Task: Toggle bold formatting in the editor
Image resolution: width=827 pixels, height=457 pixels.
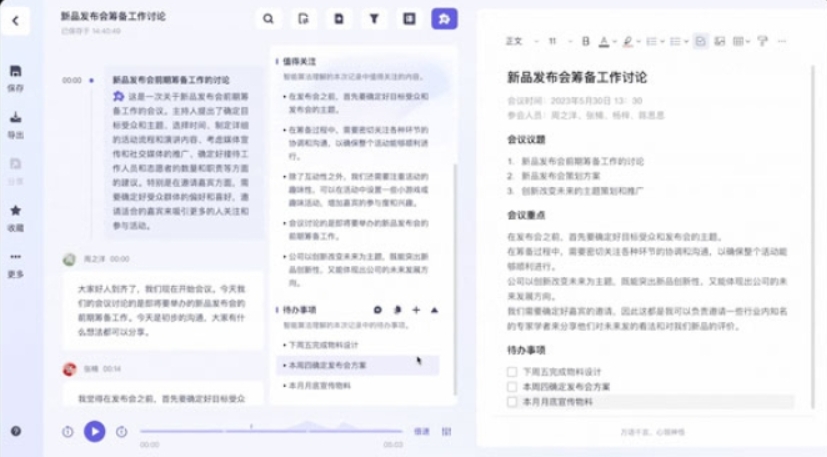Action: 585,41
